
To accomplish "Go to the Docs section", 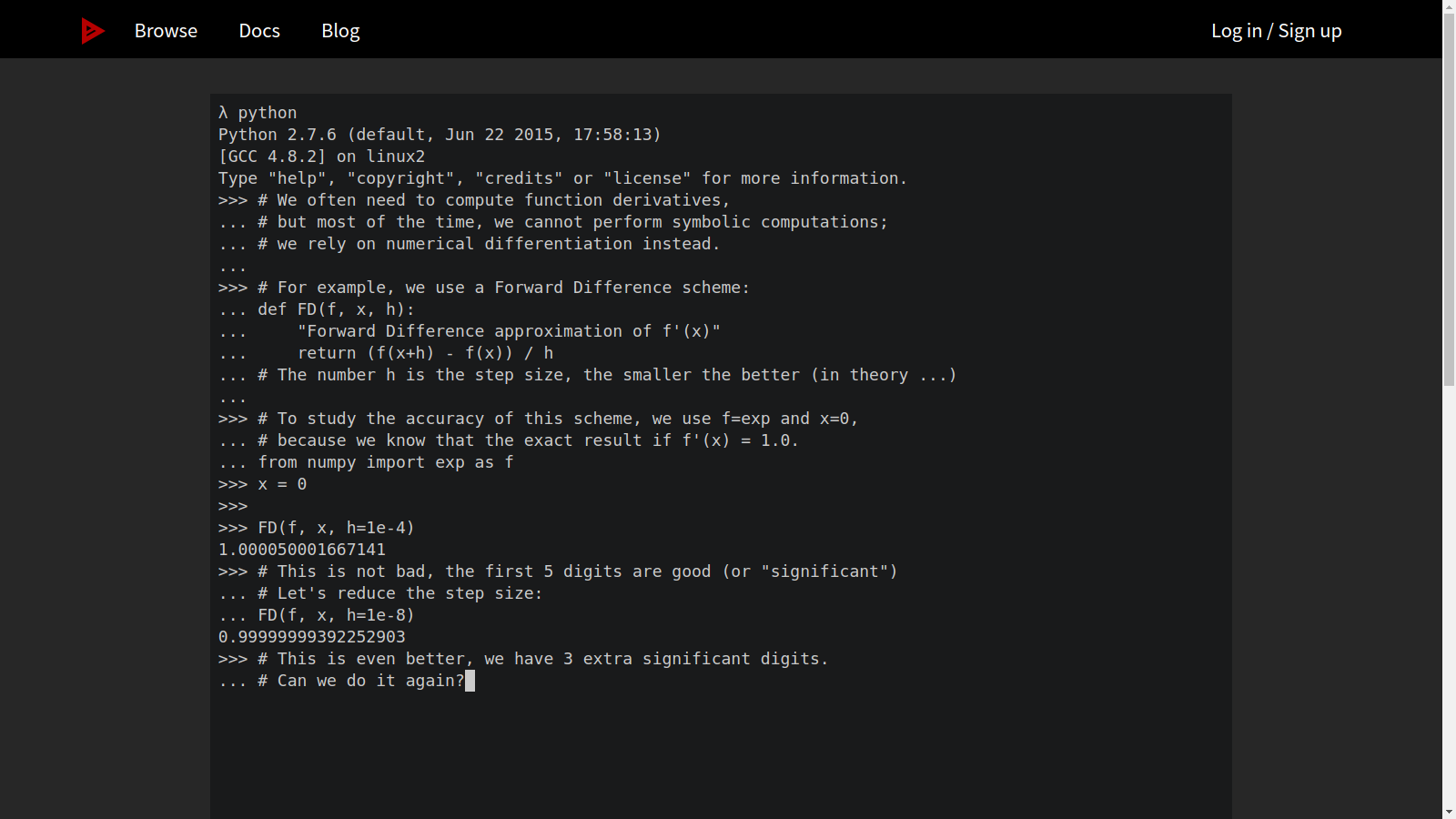I will (x=259, y=31).
